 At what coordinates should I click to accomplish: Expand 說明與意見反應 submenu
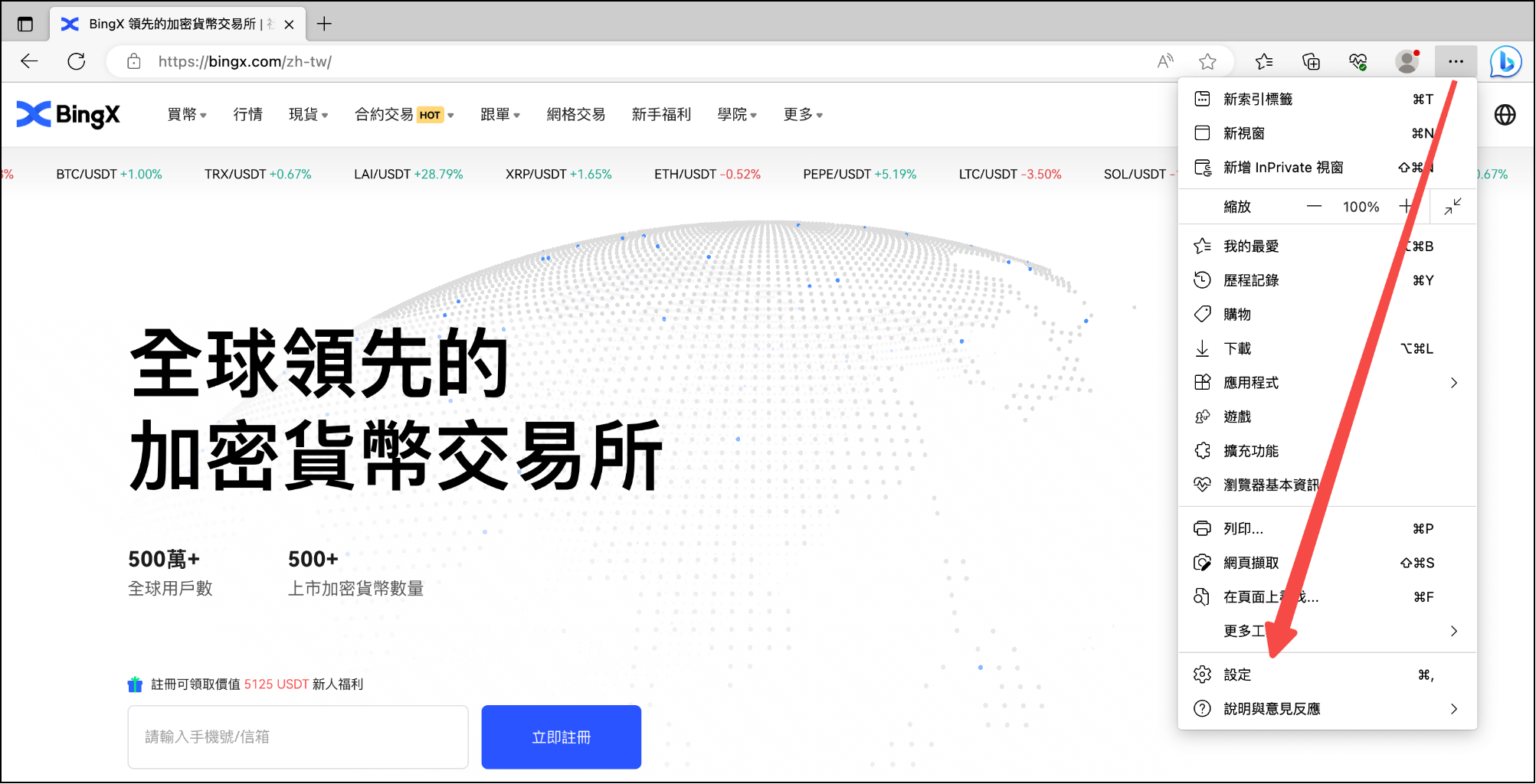(1326, 709)
